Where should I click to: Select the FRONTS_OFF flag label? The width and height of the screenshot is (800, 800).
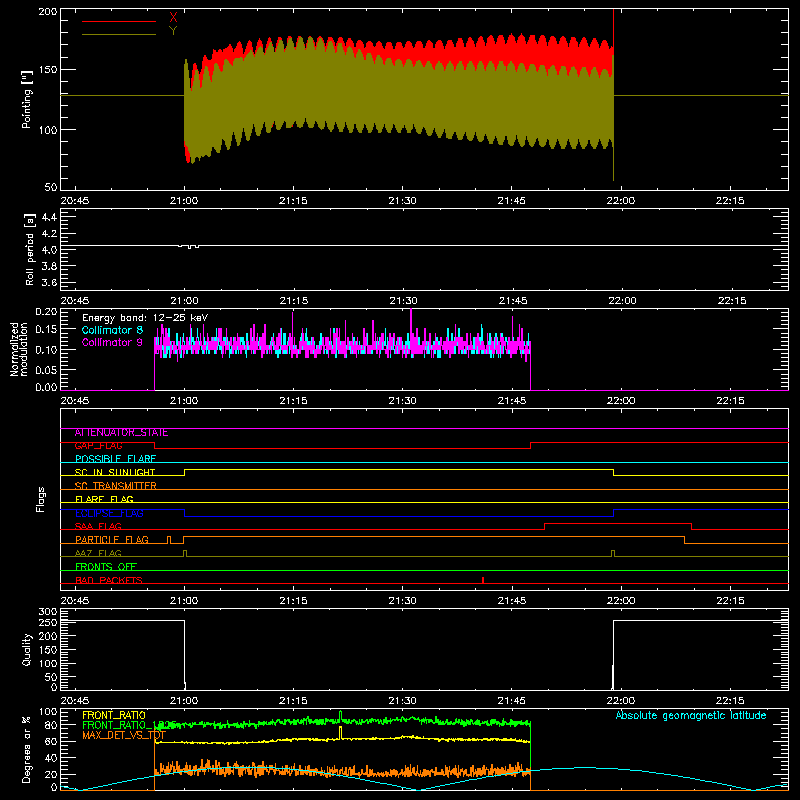(106, 567)
